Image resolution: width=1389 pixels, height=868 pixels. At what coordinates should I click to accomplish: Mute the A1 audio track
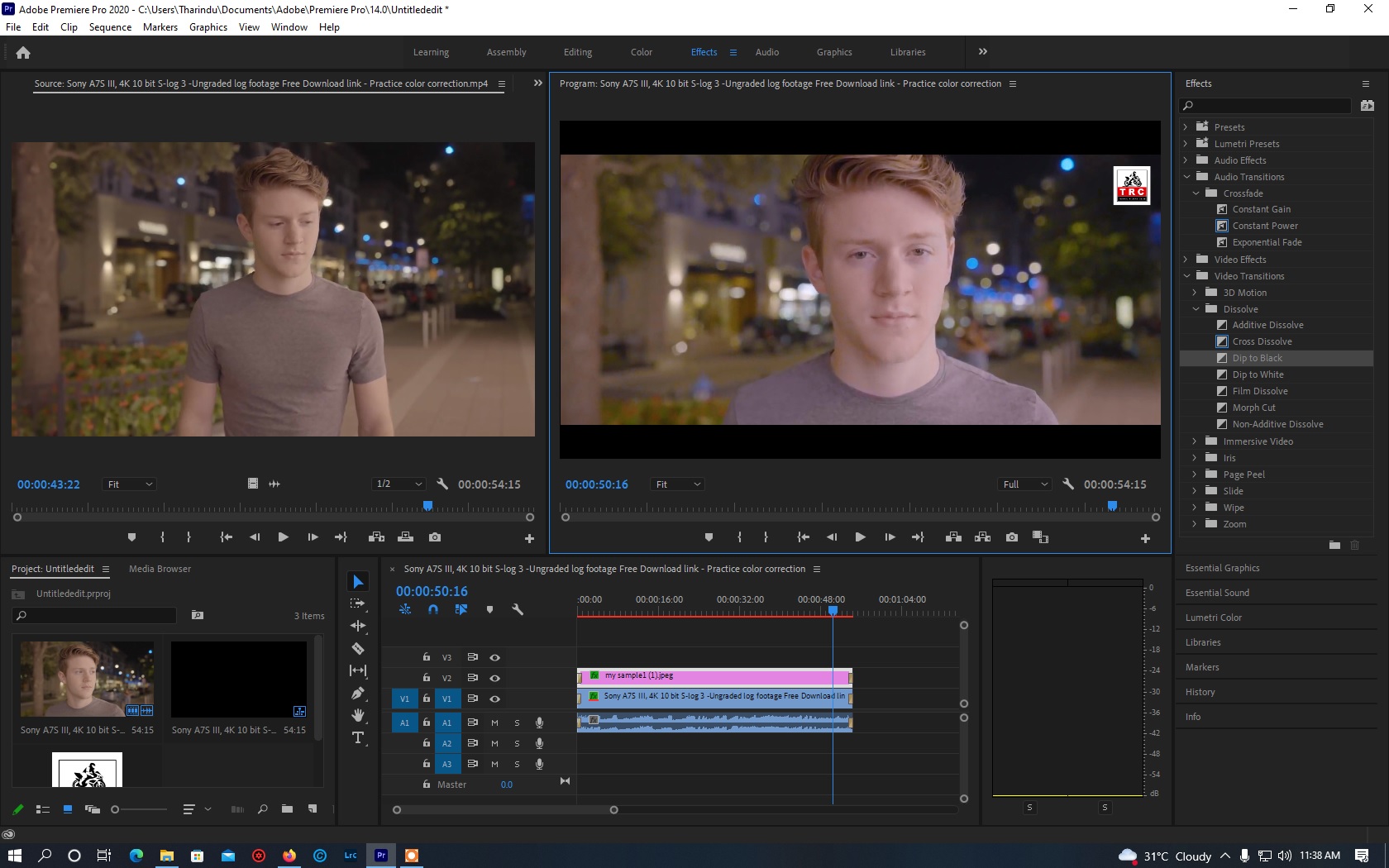click(x=494, y=723)
